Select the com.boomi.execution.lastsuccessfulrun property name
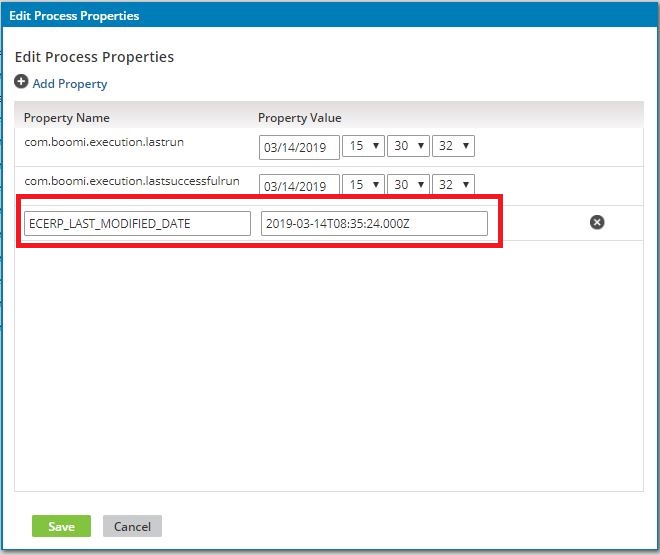 click(x=132, y=181)
